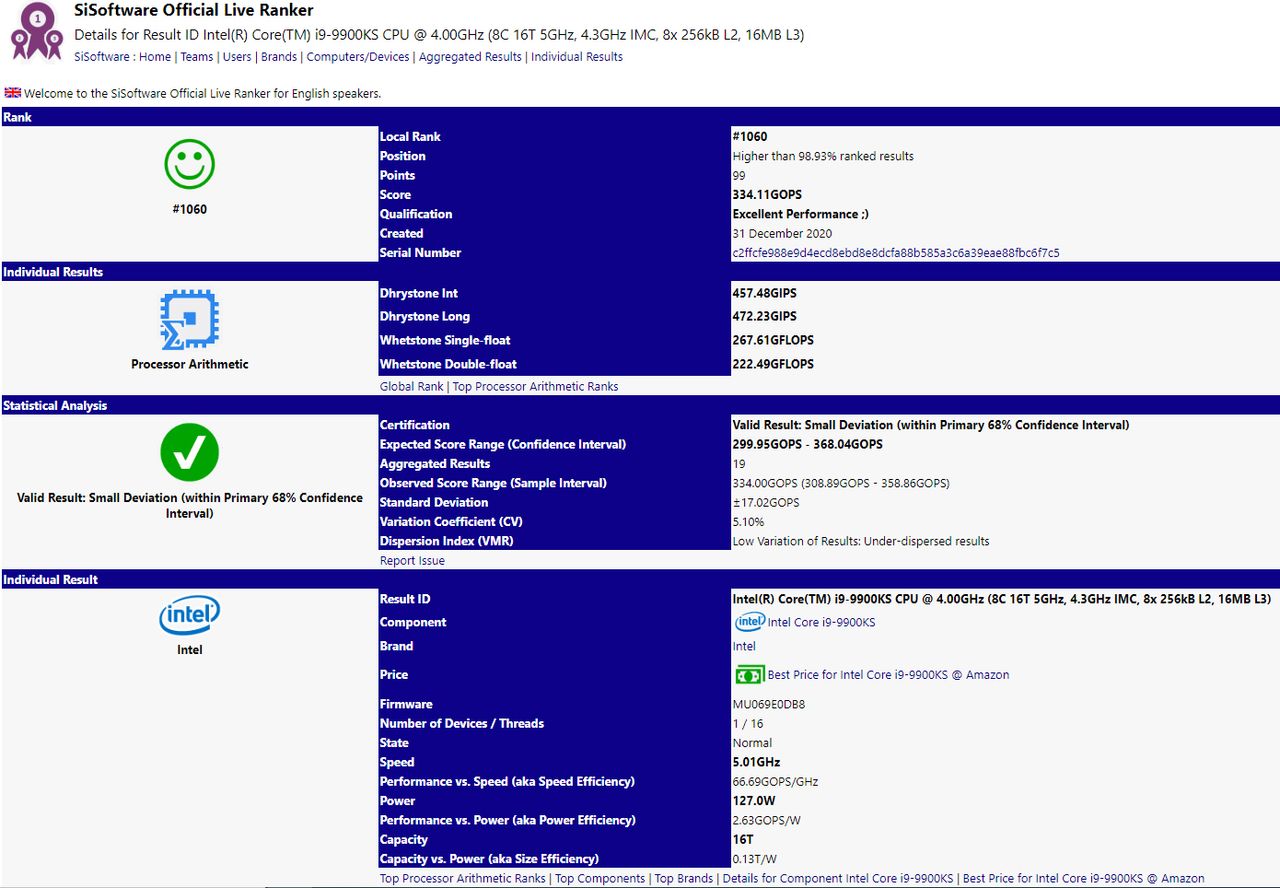This screenshot has width=1280, height=888.
Task: Open the bottom Top Processor Arithmetic Ranks link
Action: (x=463, y=878)
